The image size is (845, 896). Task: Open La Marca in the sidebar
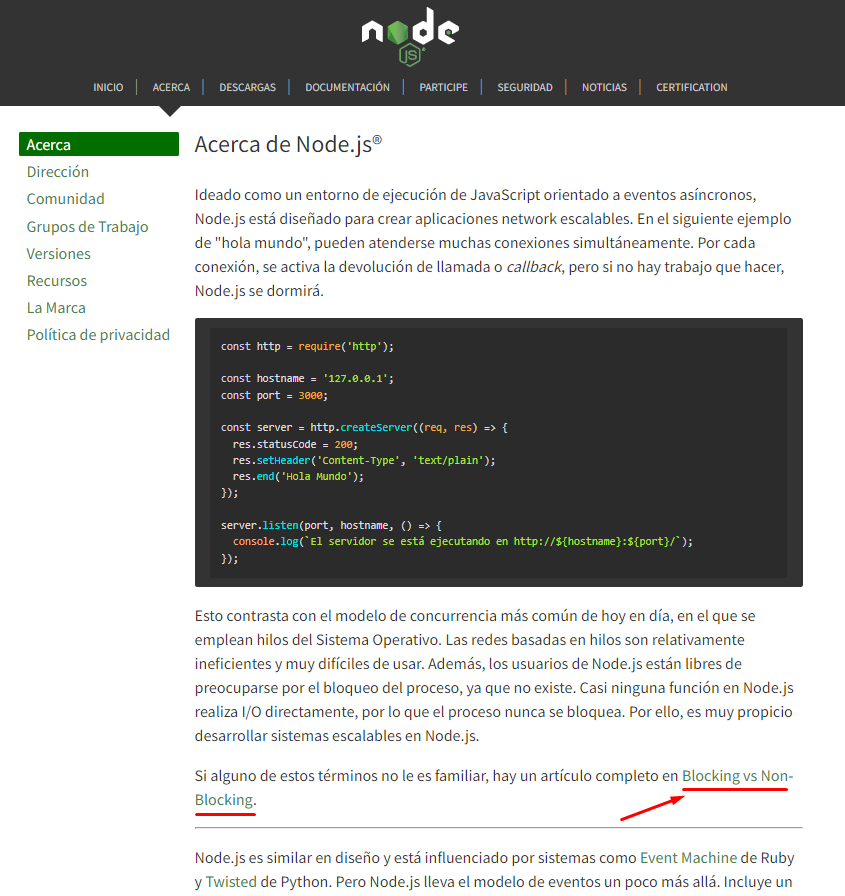(56, 307)
